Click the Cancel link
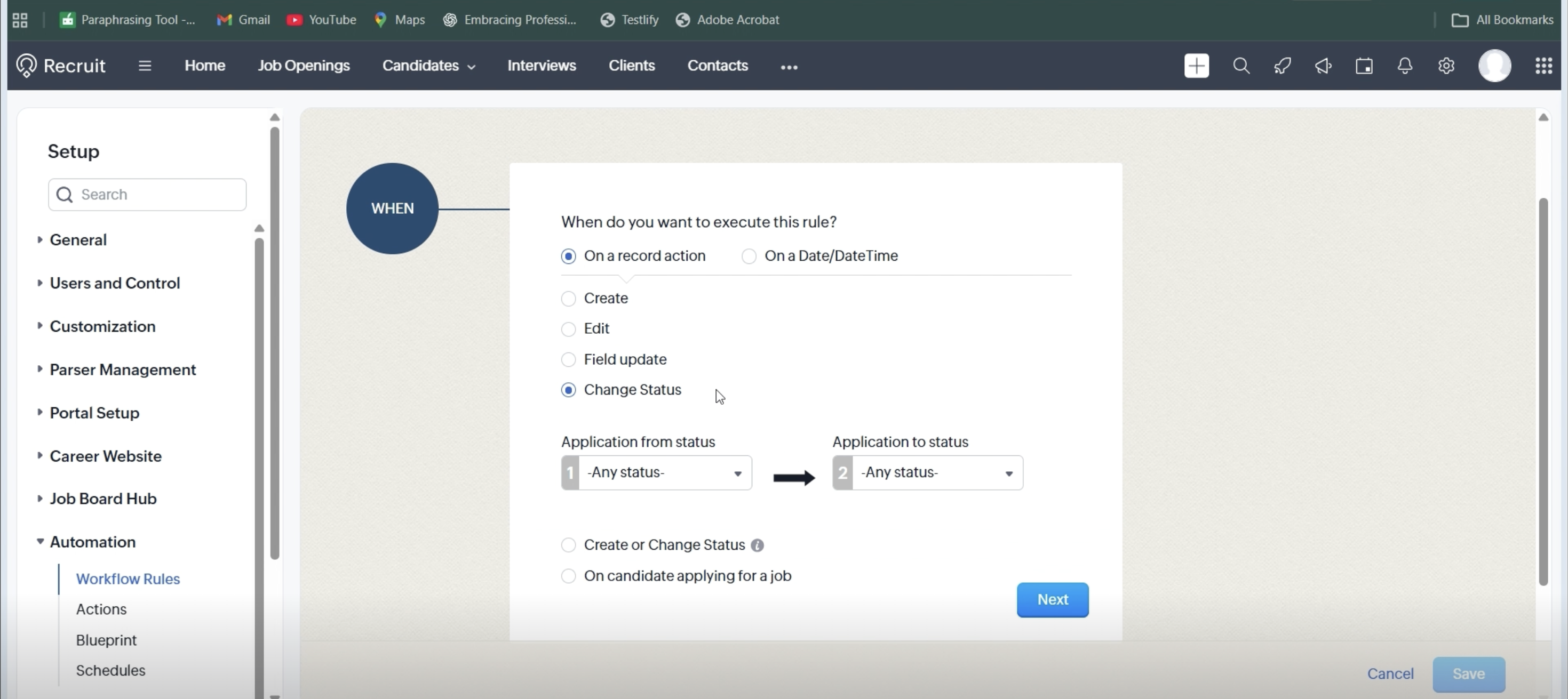Image resolution: width=1568 pixels, height=699 pixels. coord(1390,674)
